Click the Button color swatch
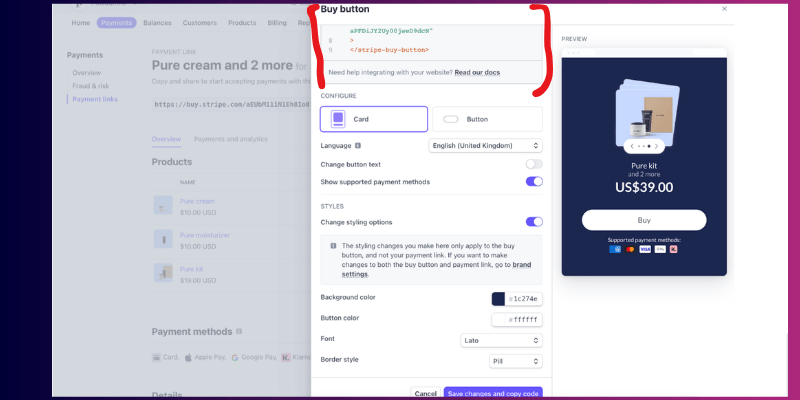 [498, 319]
